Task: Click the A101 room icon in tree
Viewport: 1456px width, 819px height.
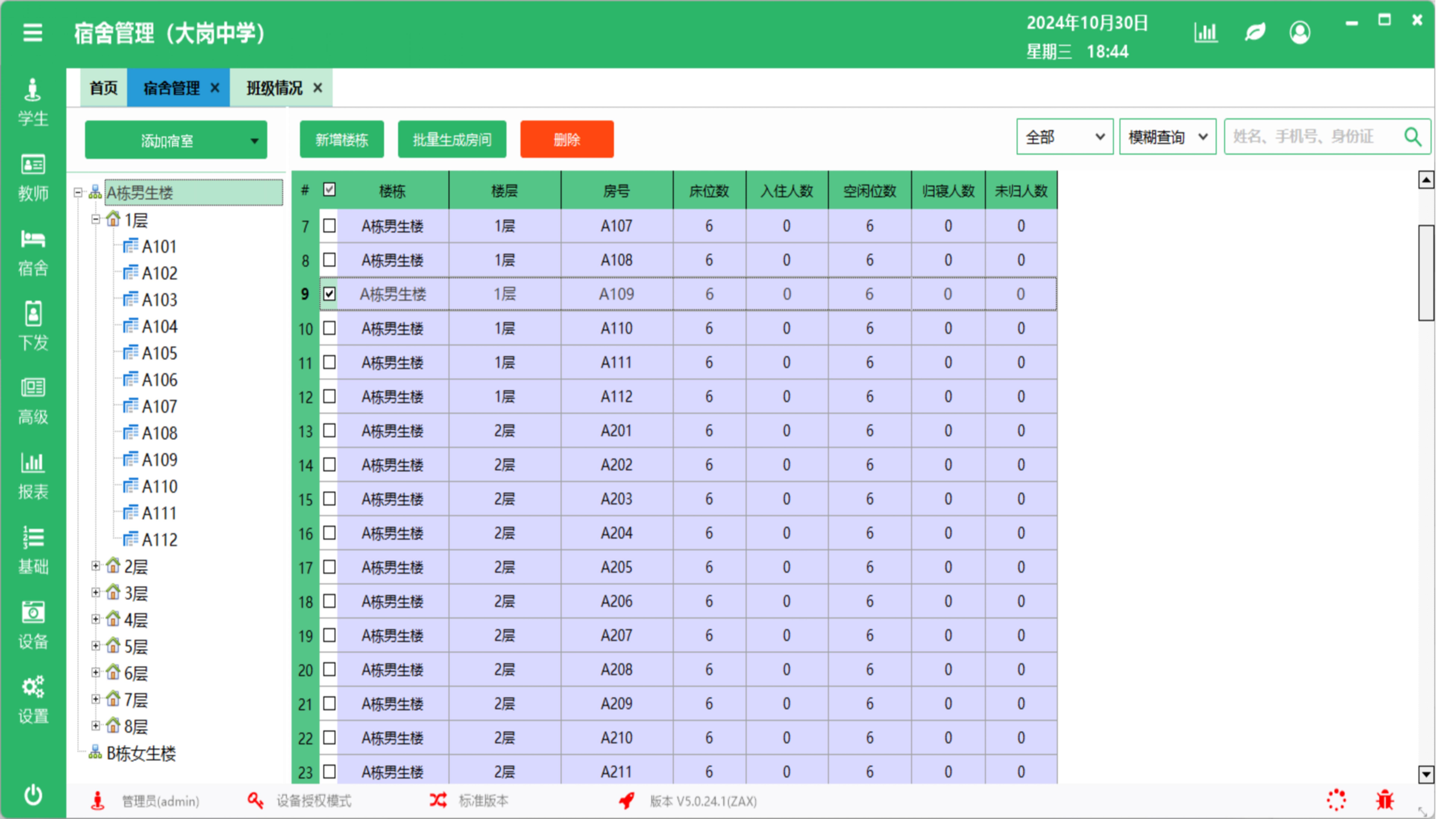Action: 131,246
